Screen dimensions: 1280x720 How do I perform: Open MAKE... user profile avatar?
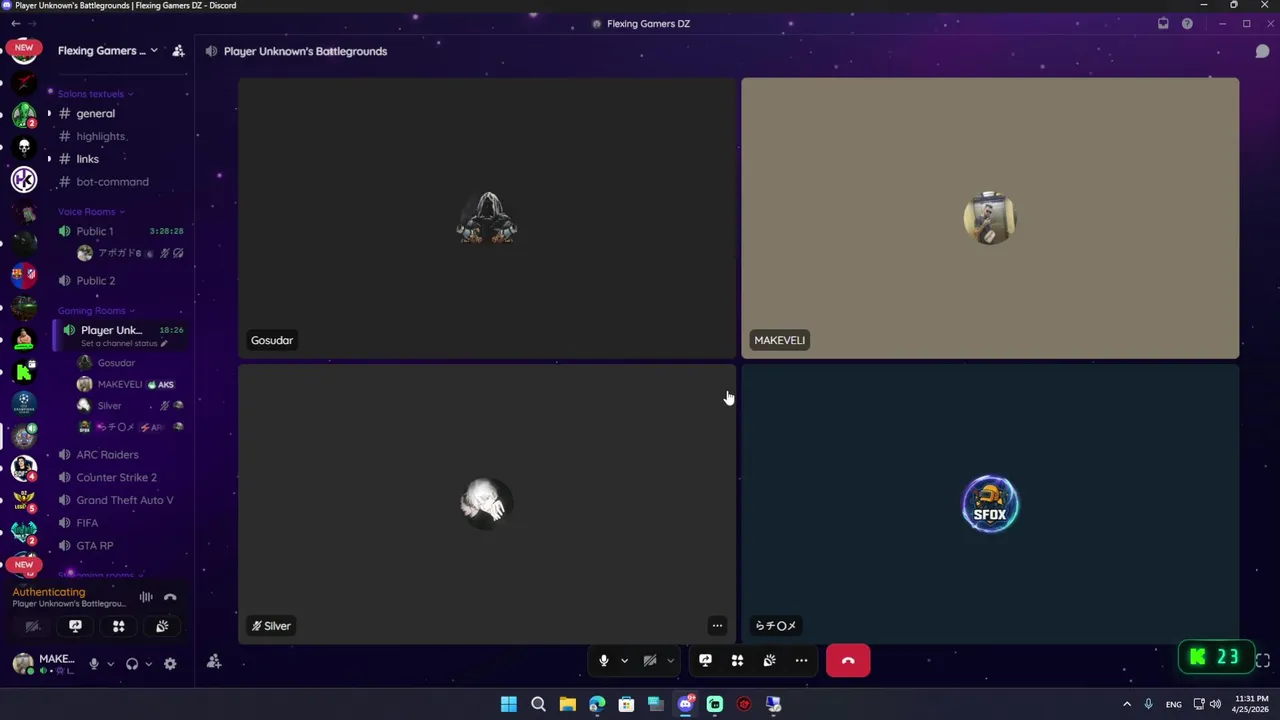tap(23, 663)
